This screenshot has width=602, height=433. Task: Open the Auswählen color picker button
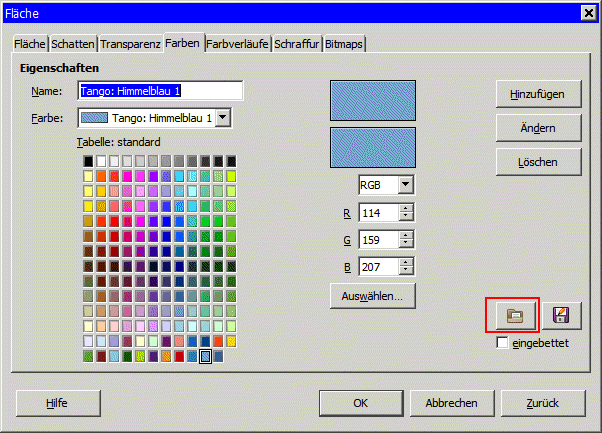(372, 296)
